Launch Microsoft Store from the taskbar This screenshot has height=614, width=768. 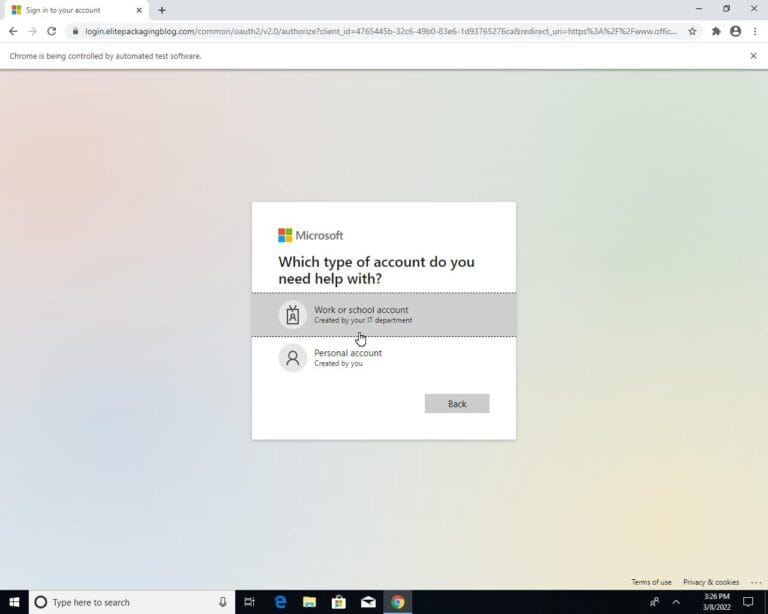[339, 602]
